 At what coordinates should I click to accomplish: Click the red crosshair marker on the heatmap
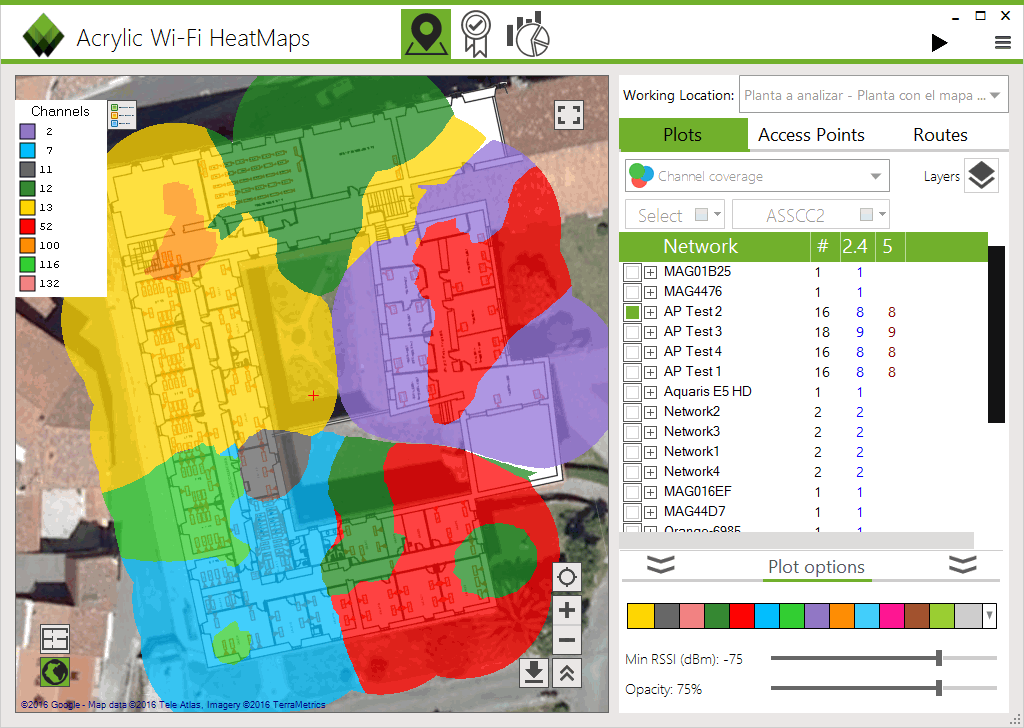(313, 395)
